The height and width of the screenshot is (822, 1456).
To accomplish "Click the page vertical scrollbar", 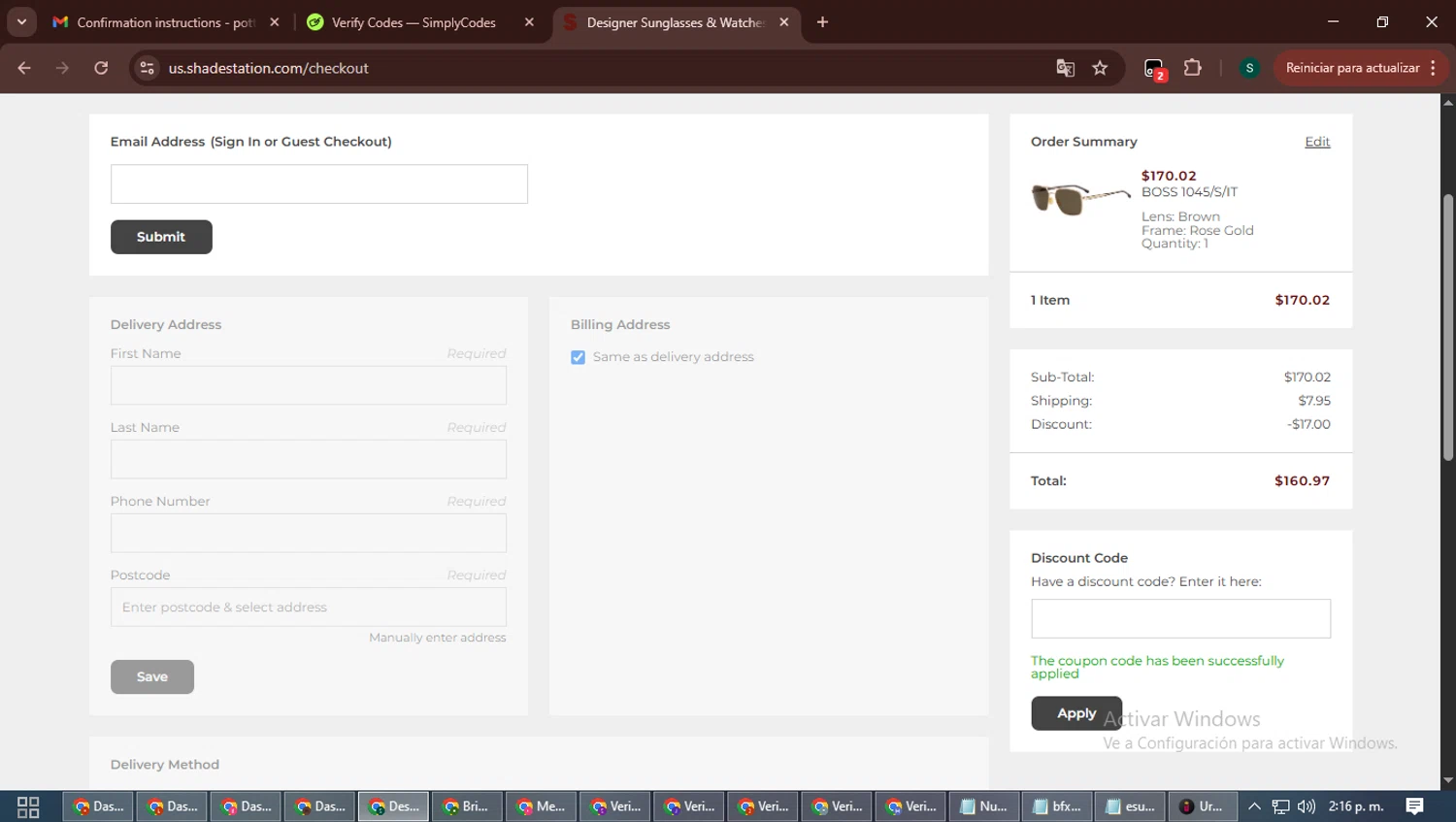I will pyautogui.click(x=1448, y=327).
